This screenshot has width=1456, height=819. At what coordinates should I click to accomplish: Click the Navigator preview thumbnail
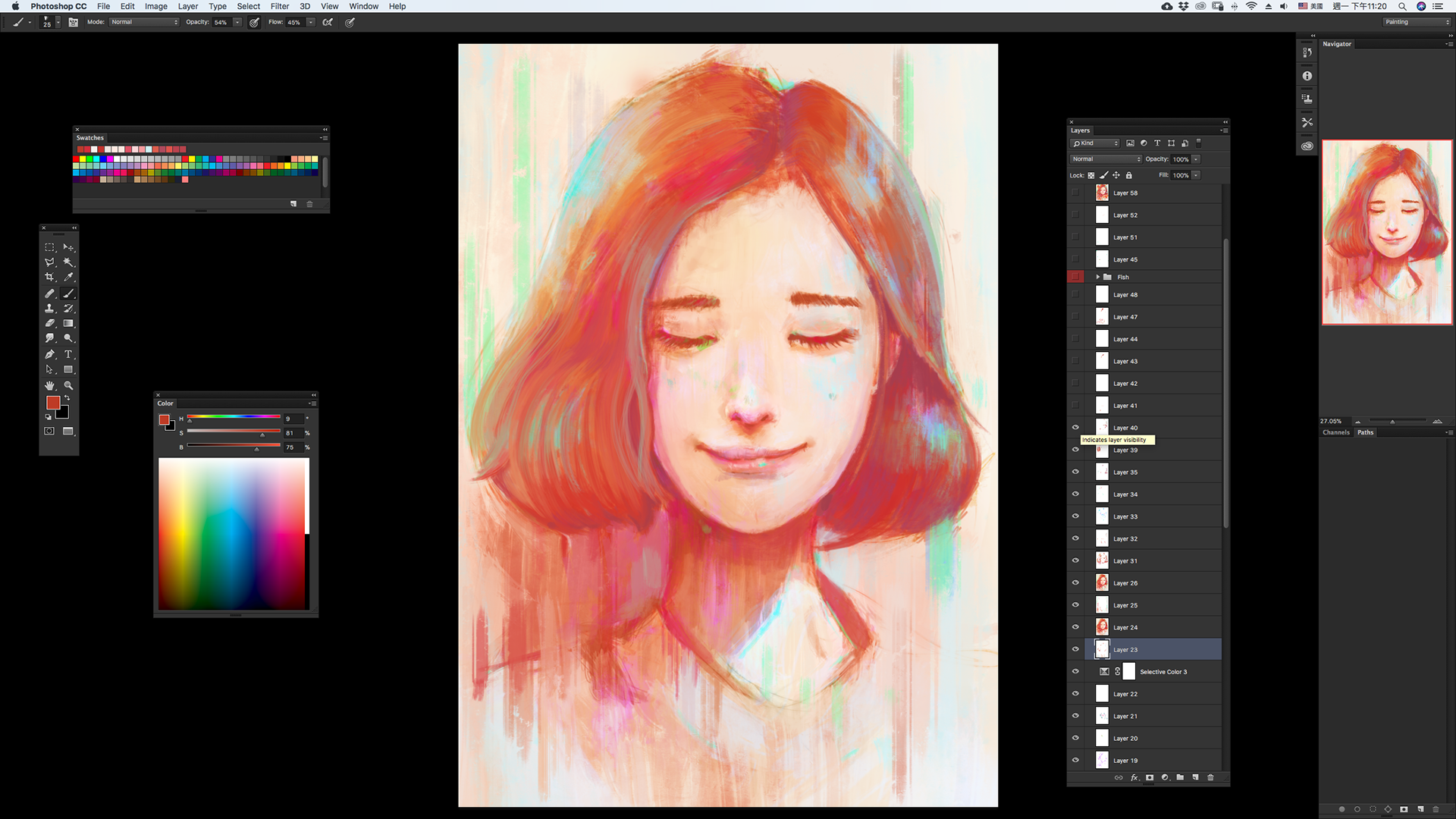click(x=1386, y=232)
